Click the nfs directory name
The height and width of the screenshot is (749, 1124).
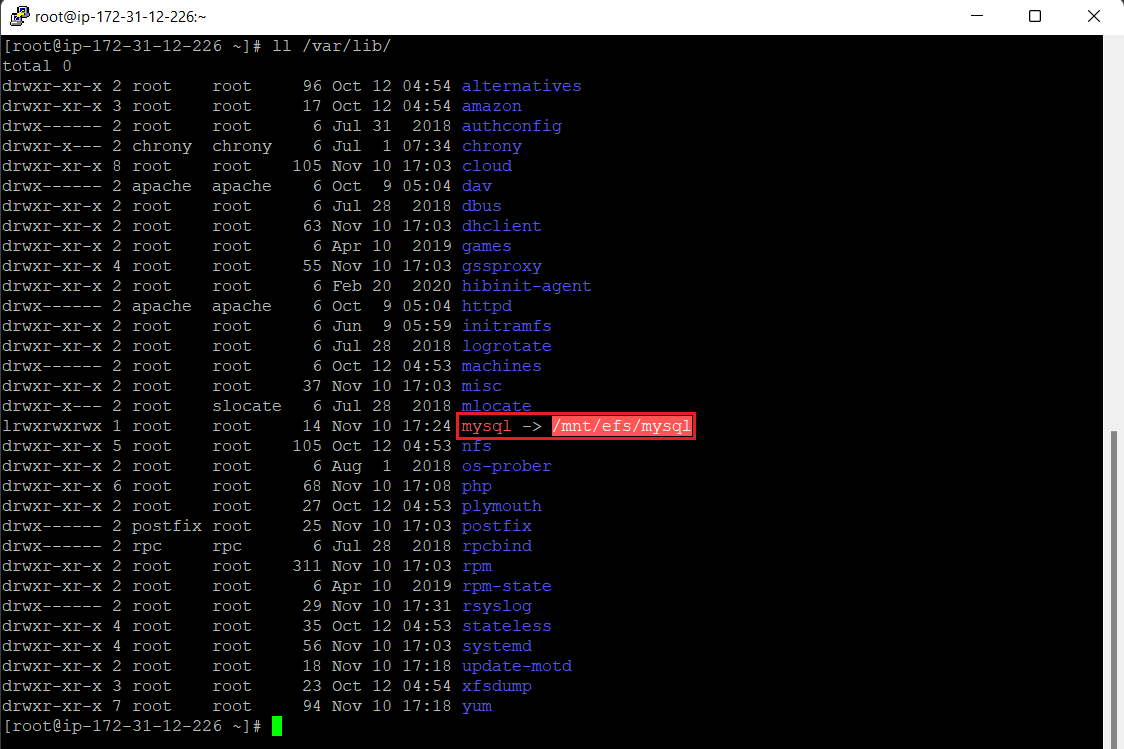[476, 445]
